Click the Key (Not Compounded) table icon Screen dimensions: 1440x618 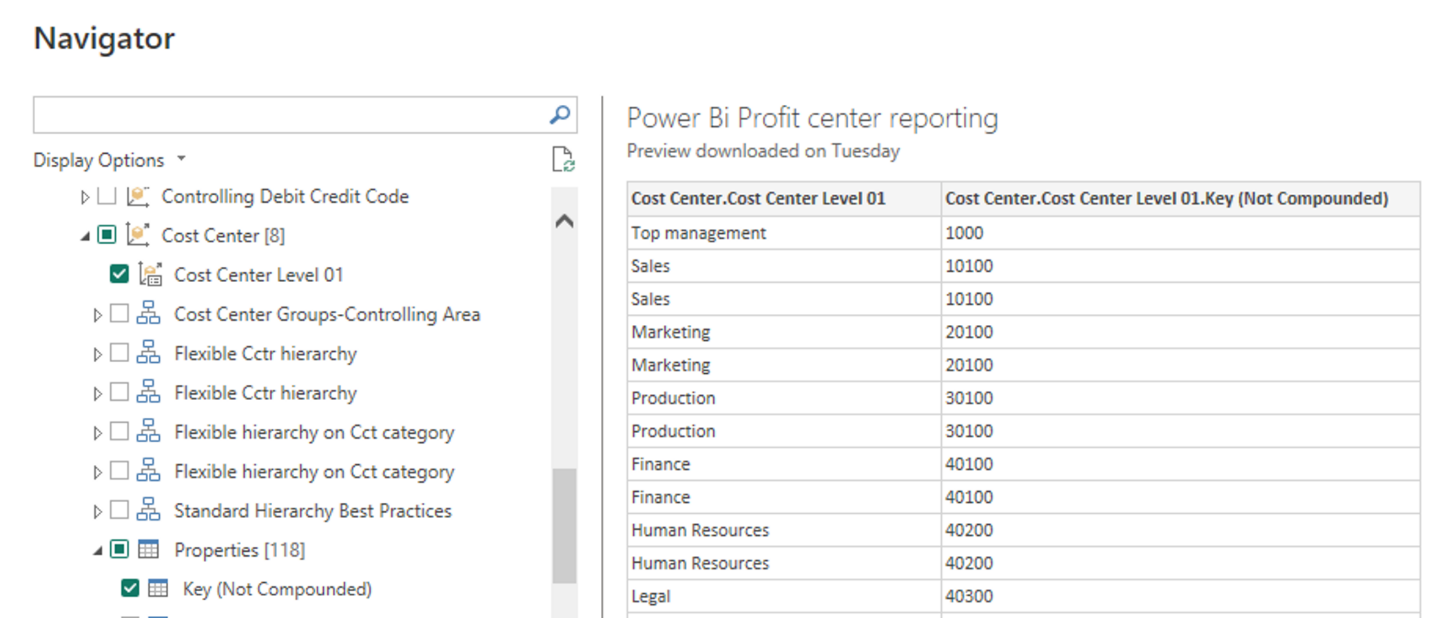tap(158, 589)
